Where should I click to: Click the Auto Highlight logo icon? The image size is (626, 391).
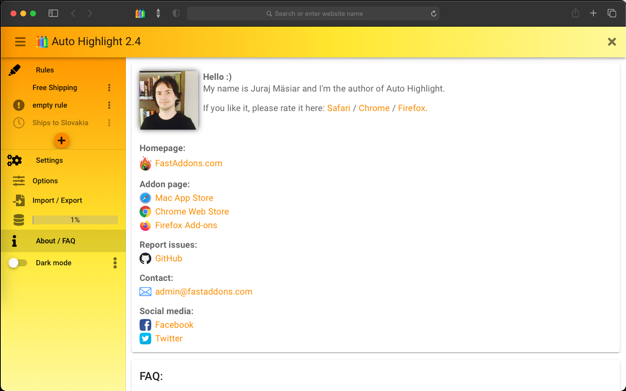click(42, 42)
